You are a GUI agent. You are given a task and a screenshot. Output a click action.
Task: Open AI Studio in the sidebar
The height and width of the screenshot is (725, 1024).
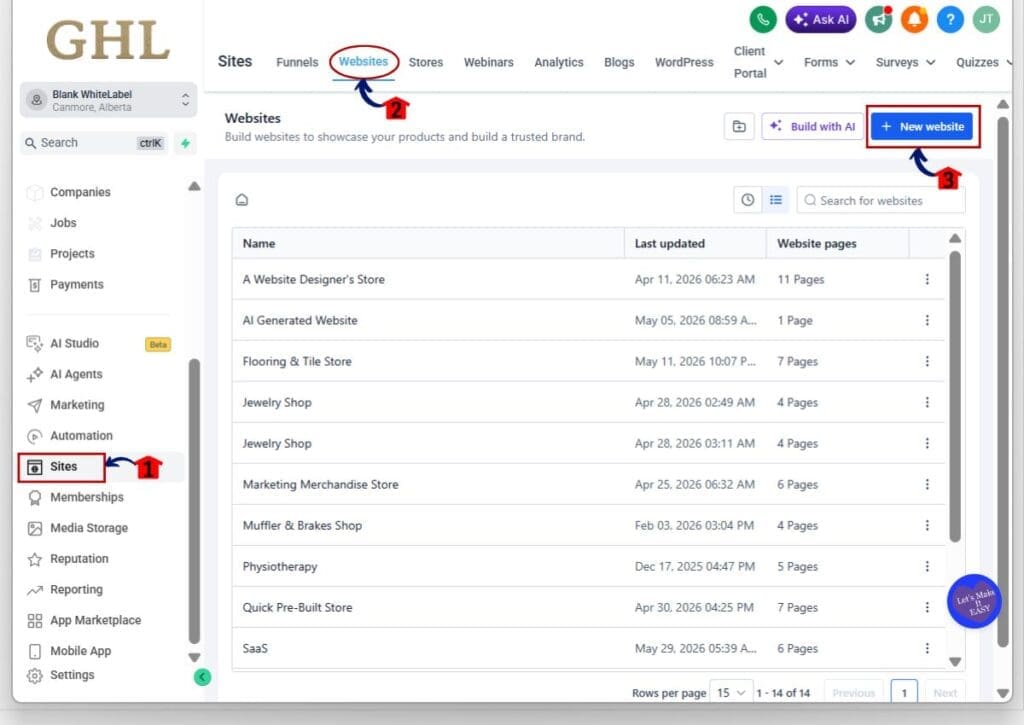[x=74, y=344]
